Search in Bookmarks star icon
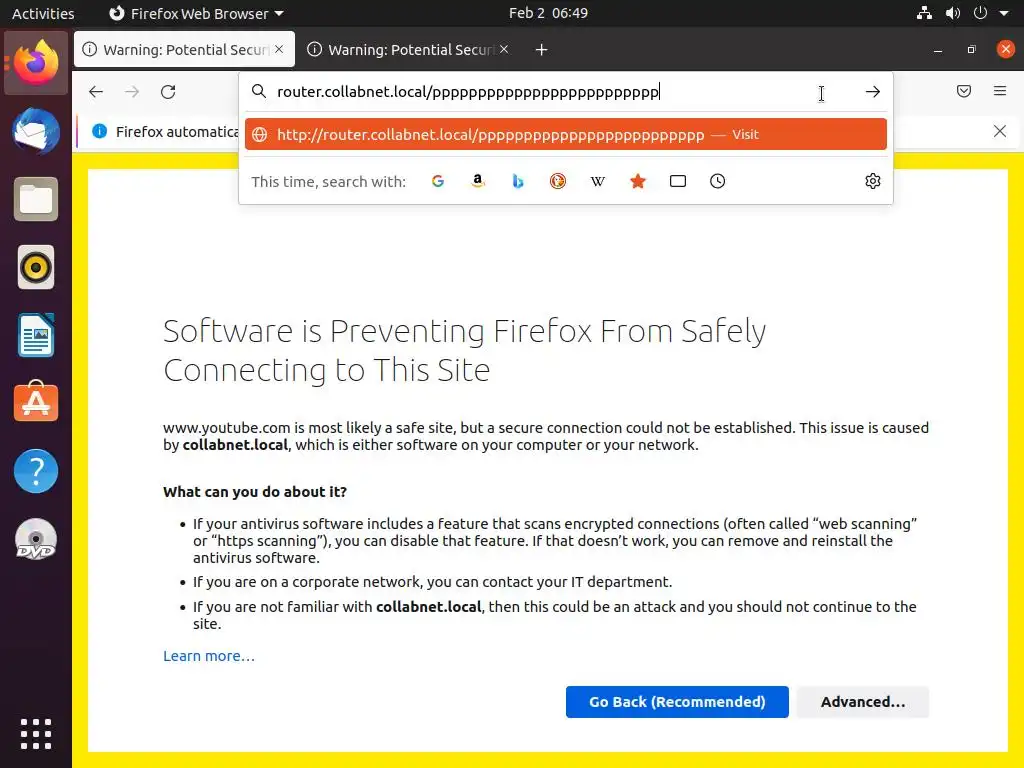This screenshot has width=1024, height=768. pyautogui.click(x=638, y=181)
